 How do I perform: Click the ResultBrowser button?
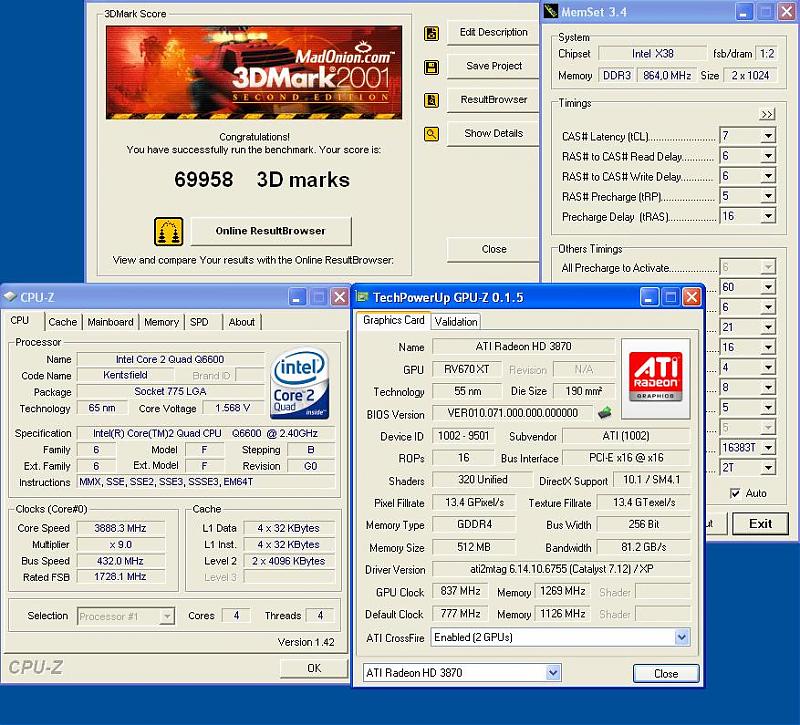[493, 99]
